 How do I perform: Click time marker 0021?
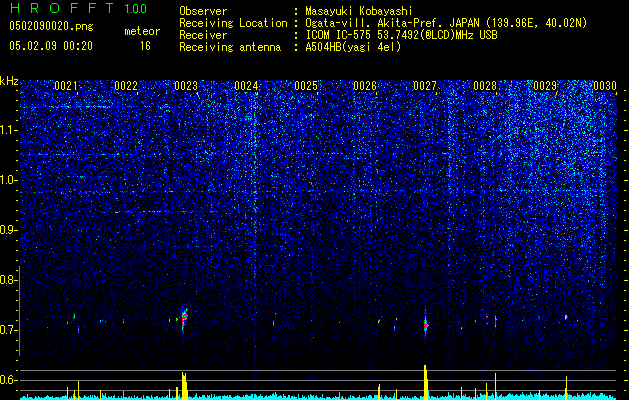click(x=65, y=86)
